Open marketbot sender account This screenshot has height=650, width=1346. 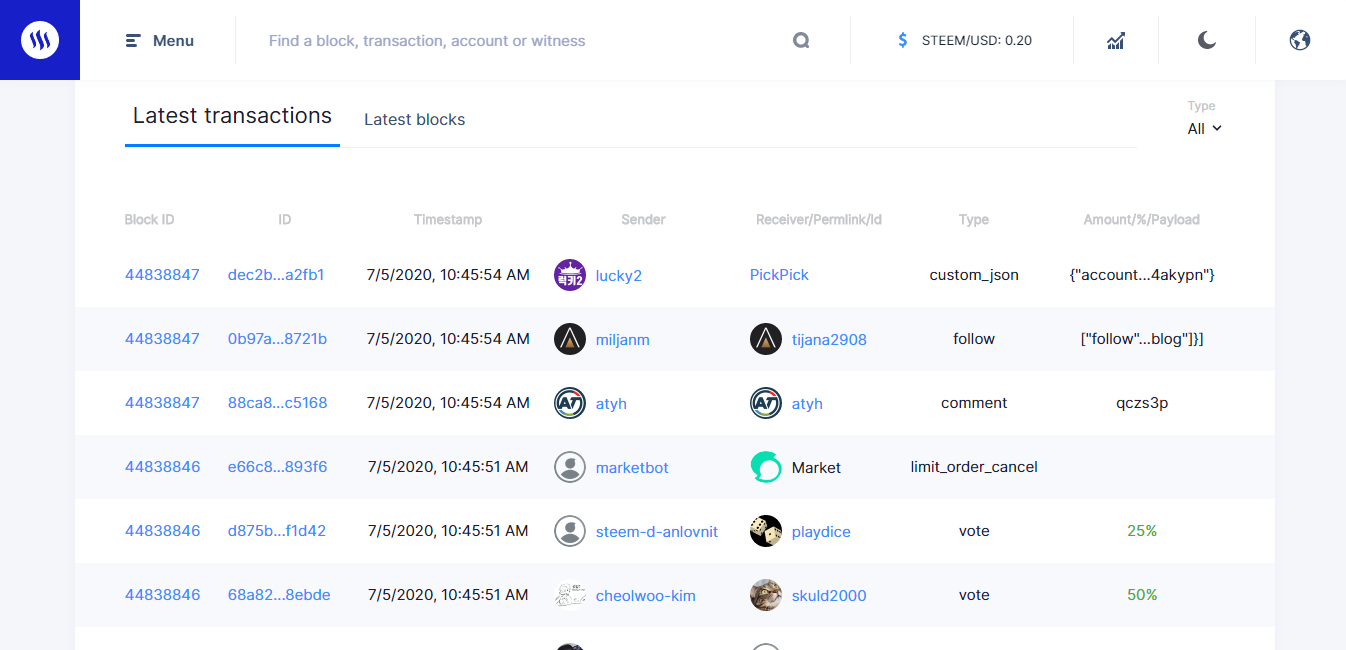point(632,468)
